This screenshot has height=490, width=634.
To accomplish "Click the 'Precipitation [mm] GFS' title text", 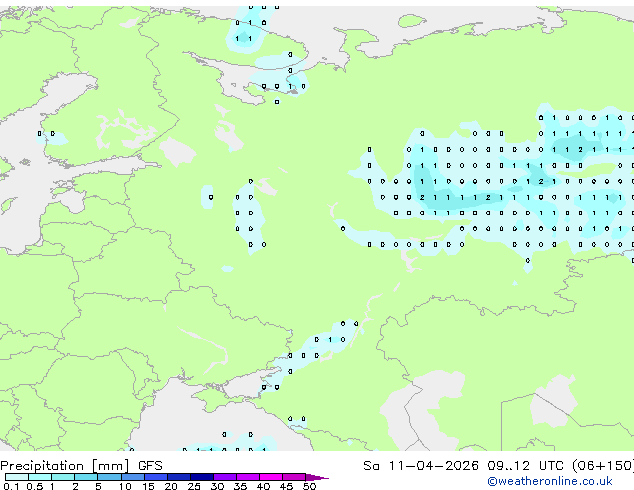I will pyautogui.click(x=81, y=466).
